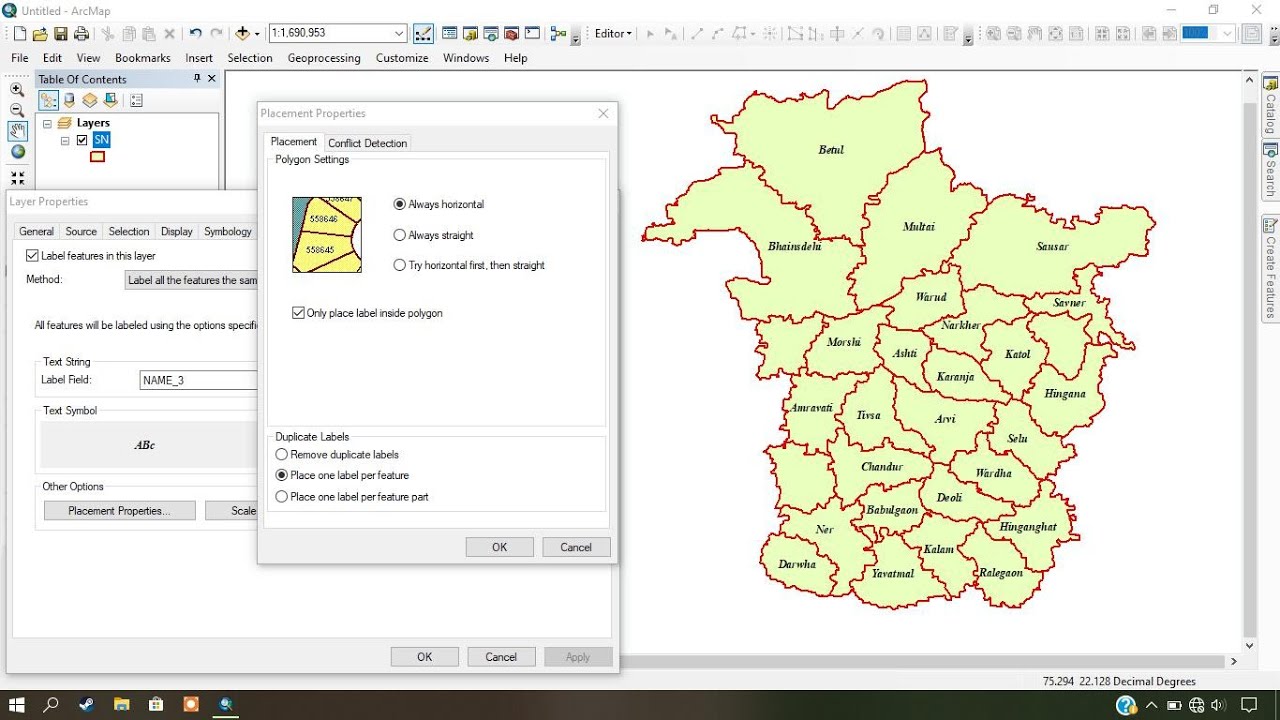Toggle Label features in this layer
The image size is (1280, 720).
(x=32, y=256)
